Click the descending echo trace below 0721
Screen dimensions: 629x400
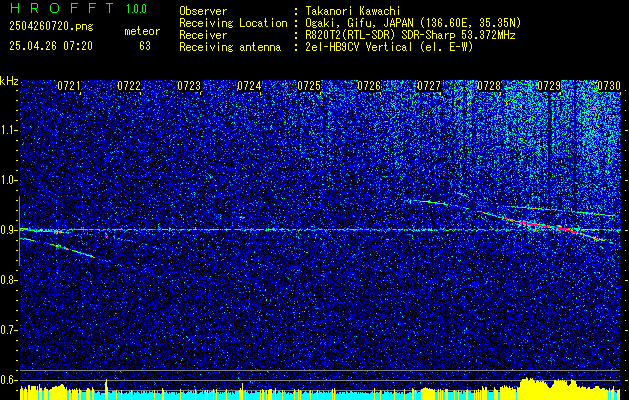click(x=58, y=247)
